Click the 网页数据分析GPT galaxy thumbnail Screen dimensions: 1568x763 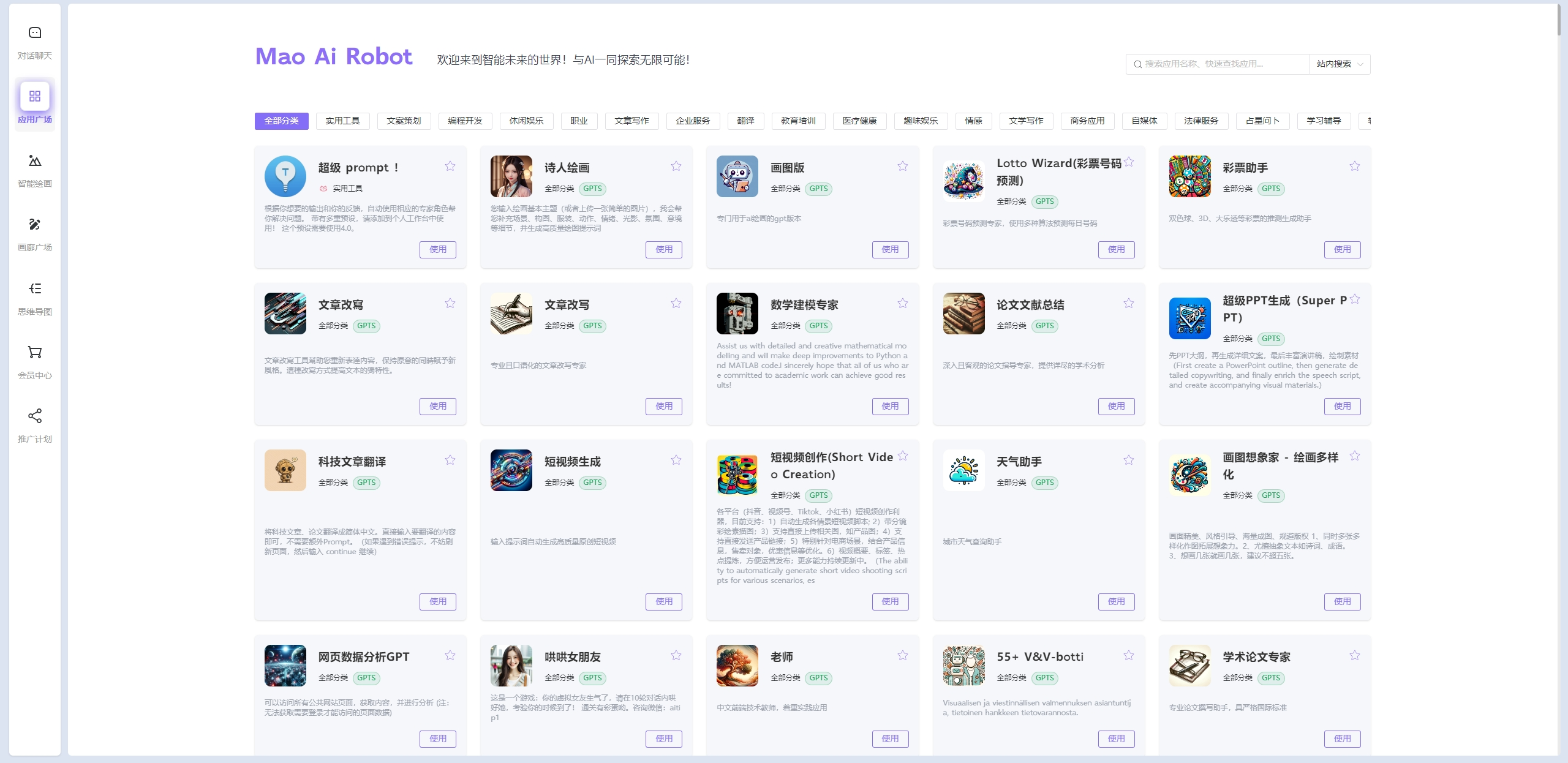[x=285, y=666]
